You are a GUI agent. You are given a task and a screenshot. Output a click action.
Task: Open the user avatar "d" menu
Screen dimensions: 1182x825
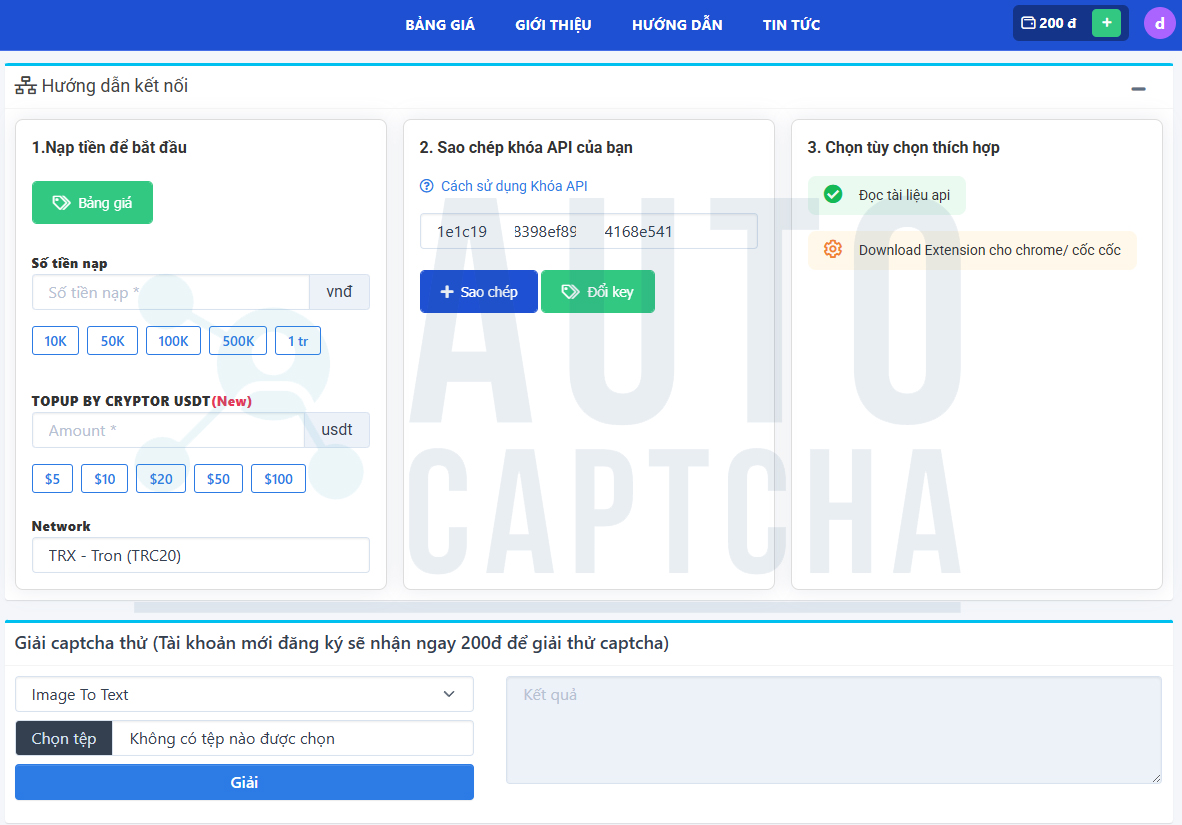(x=1159, y=22)
